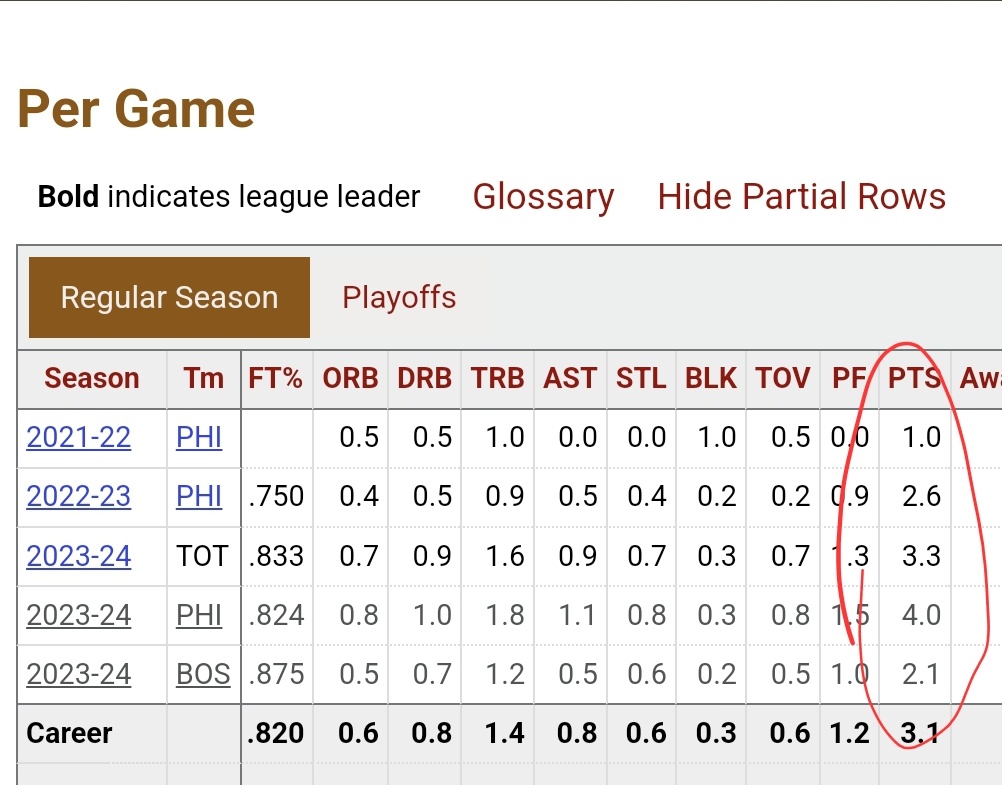This screenshot has width=1002, height=785.
Task: Open the 2021-22 season link
Action: [78, 438]
